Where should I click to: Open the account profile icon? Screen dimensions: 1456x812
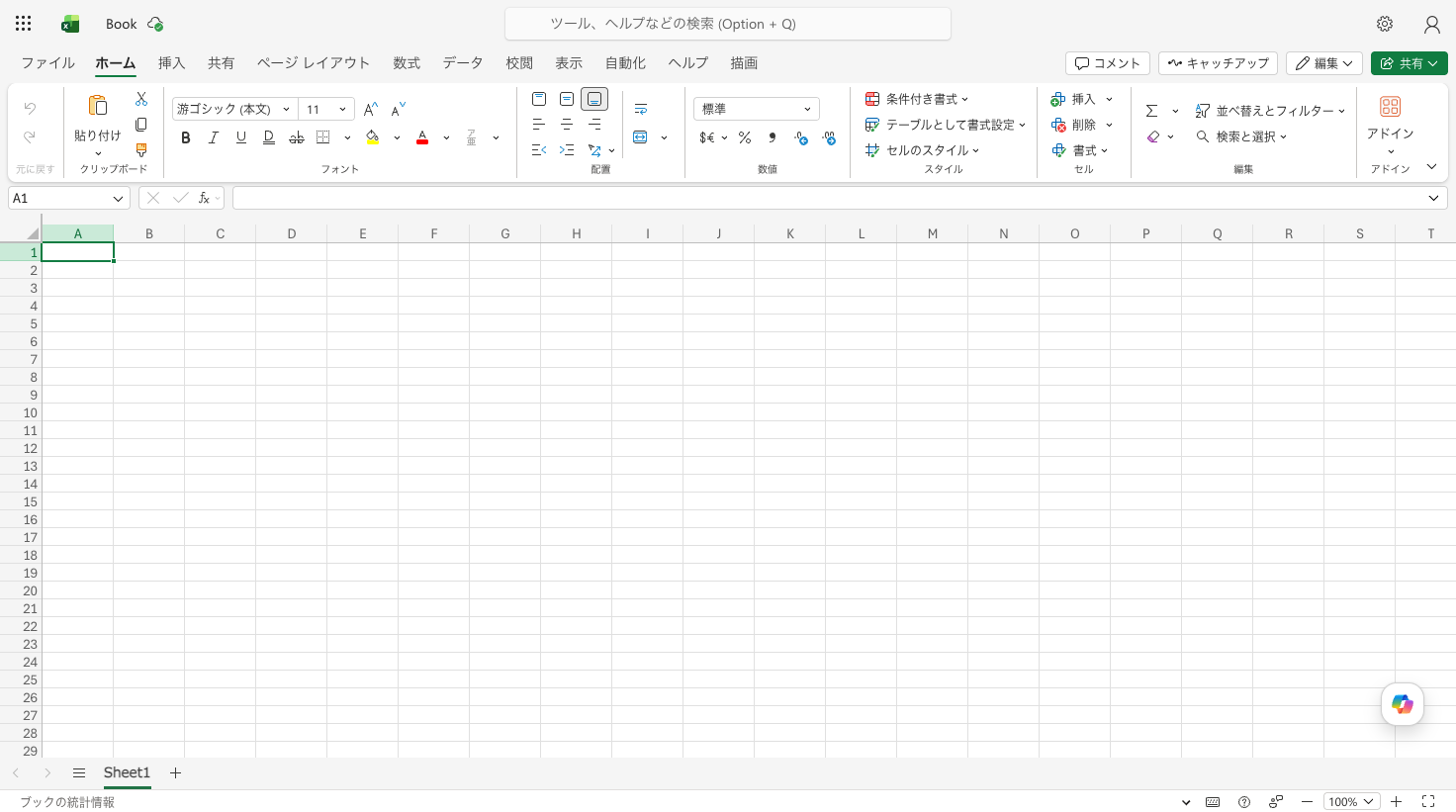(1431, 24)
